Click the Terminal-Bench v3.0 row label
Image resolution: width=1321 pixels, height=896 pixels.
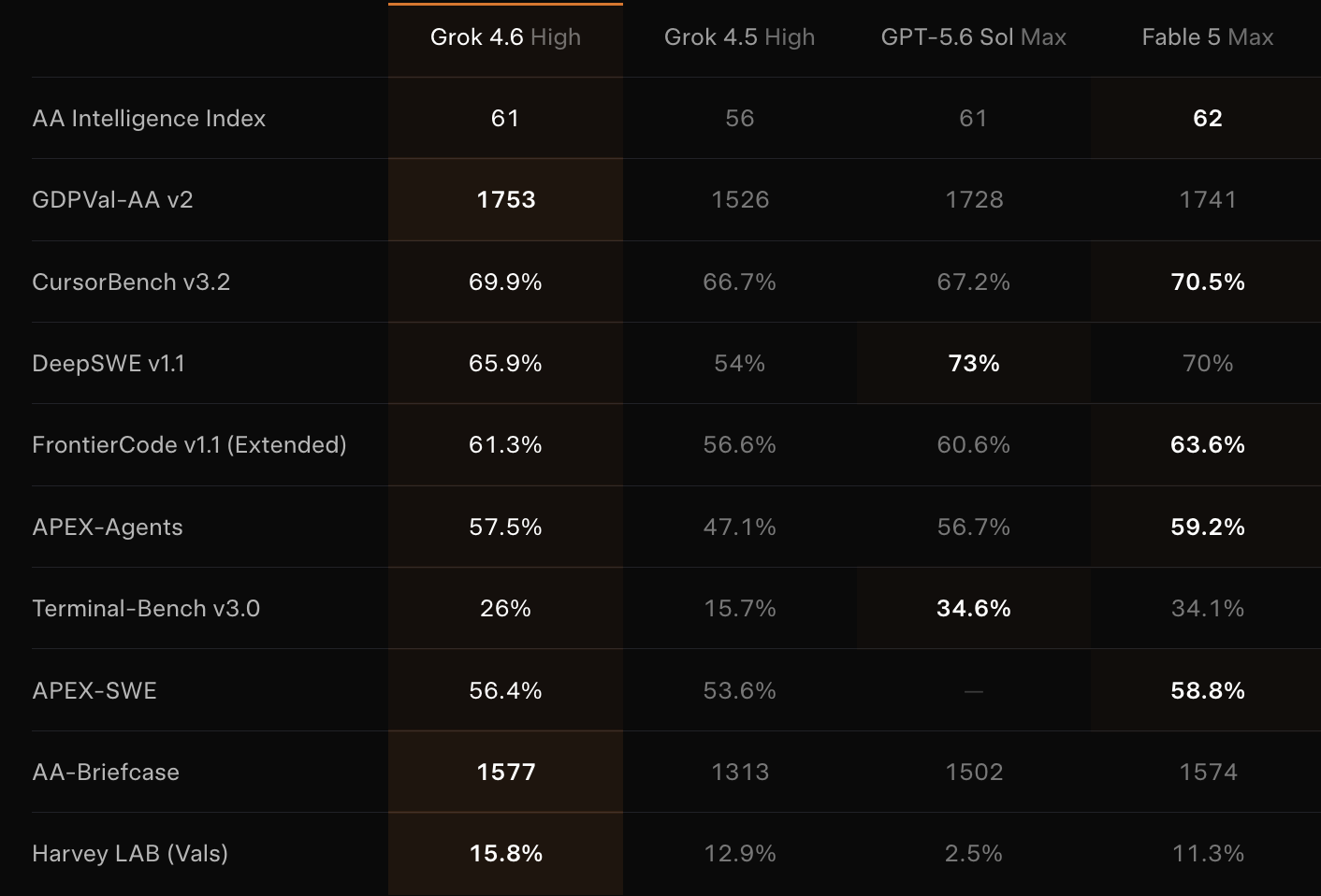(x=146, y=609)
